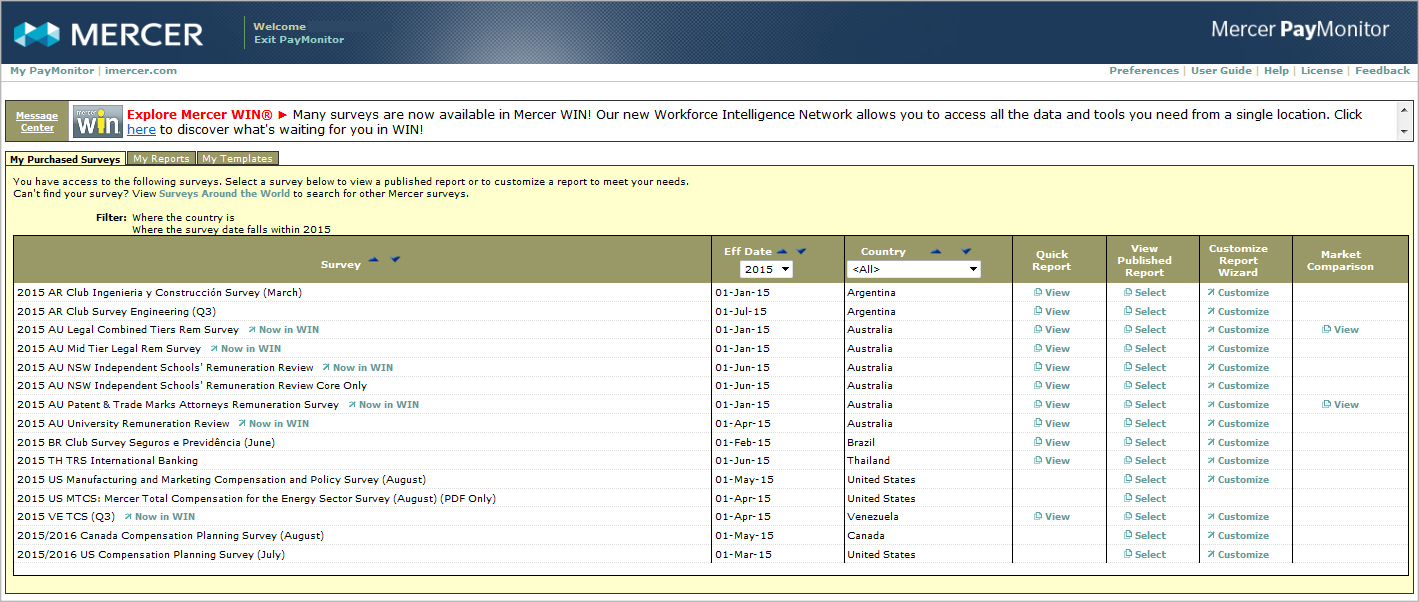Click the 'Brazil' country cell
The height and width of the screenshot is (602, 1419).
coord(861,443)
